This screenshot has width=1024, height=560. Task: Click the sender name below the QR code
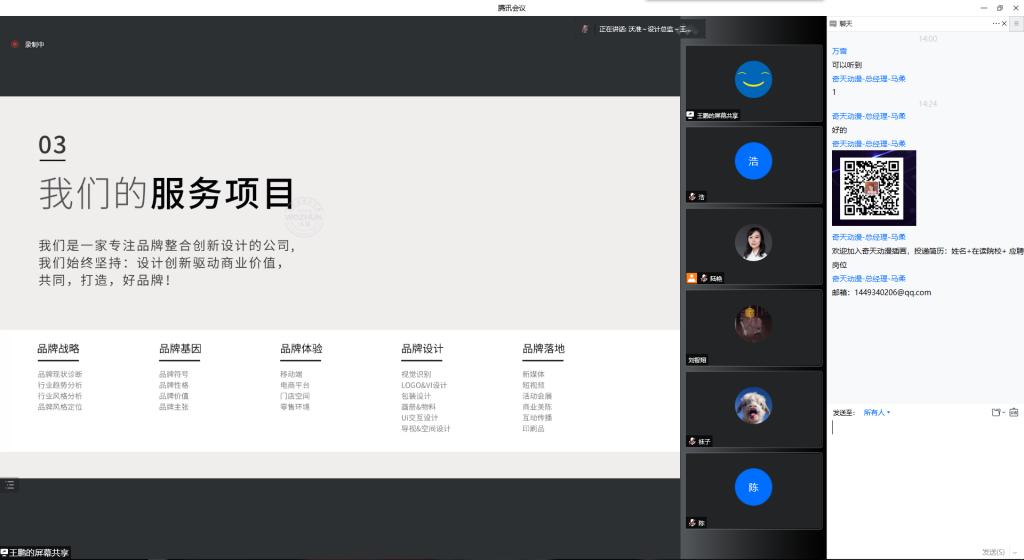869,237
